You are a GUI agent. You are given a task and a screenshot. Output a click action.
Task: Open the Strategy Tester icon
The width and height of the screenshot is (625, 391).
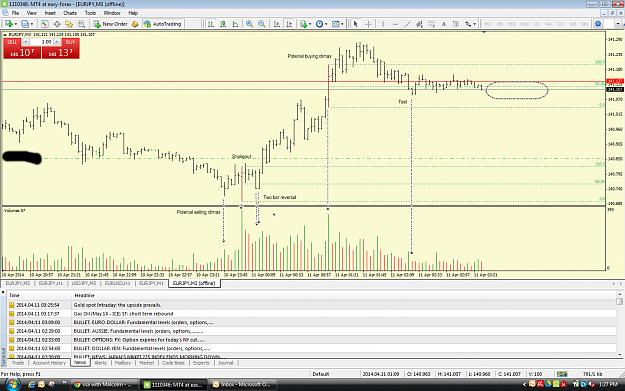[81, 24]
